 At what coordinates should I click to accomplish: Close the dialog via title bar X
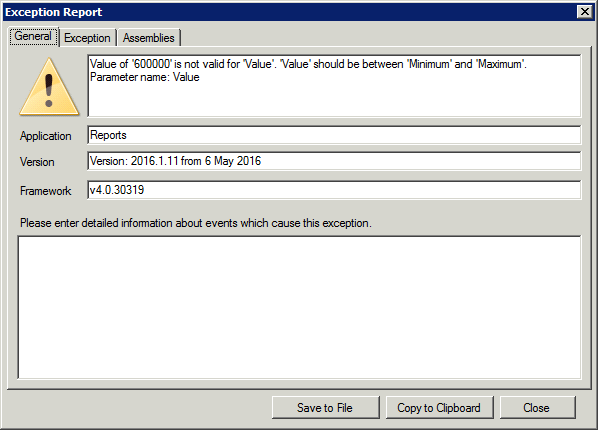(x=585, y=12)
